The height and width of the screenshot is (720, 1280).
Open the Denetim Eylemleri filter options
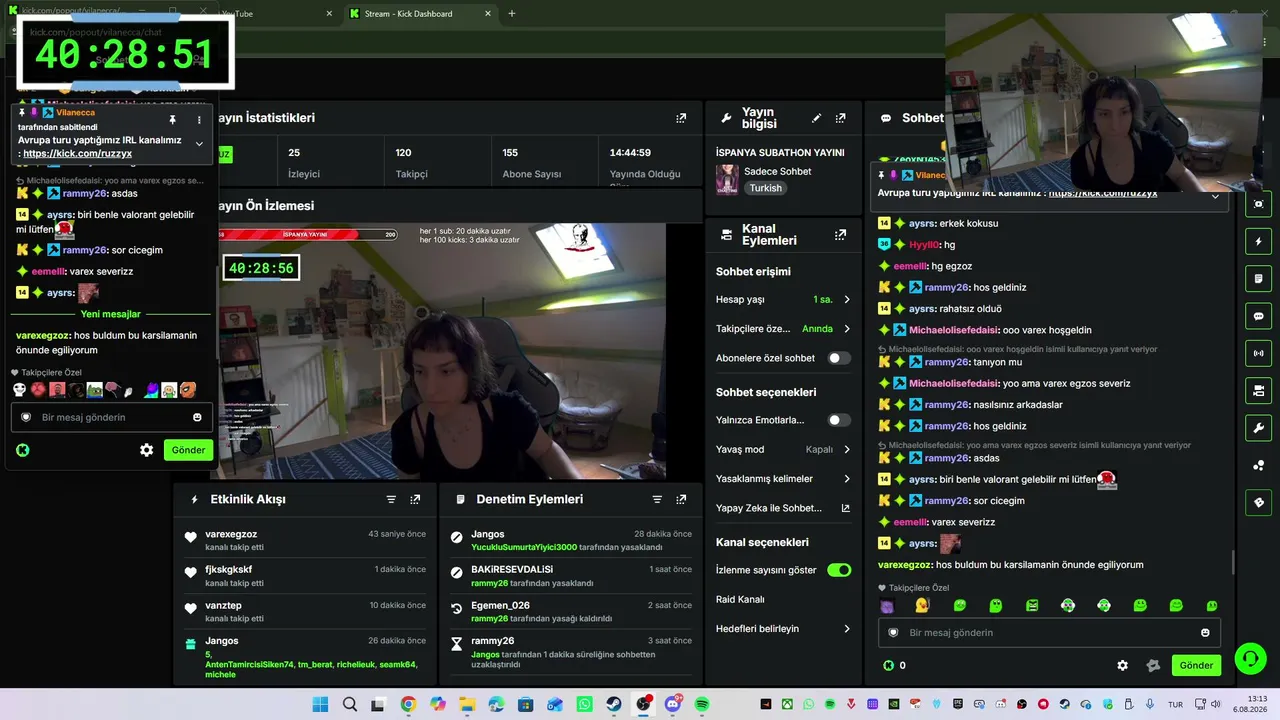657,499
